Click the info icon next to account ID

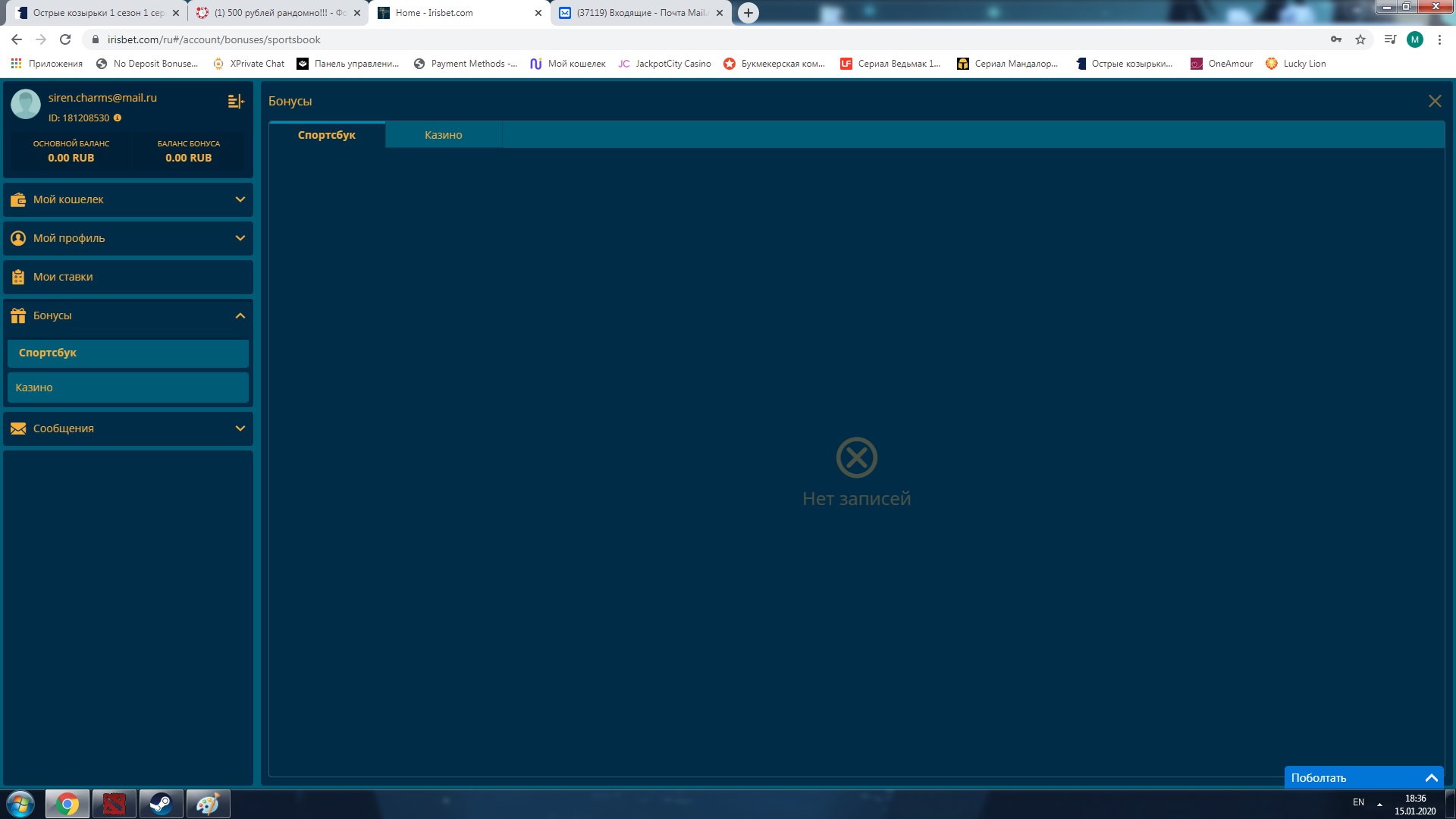(x=118, y=118)
